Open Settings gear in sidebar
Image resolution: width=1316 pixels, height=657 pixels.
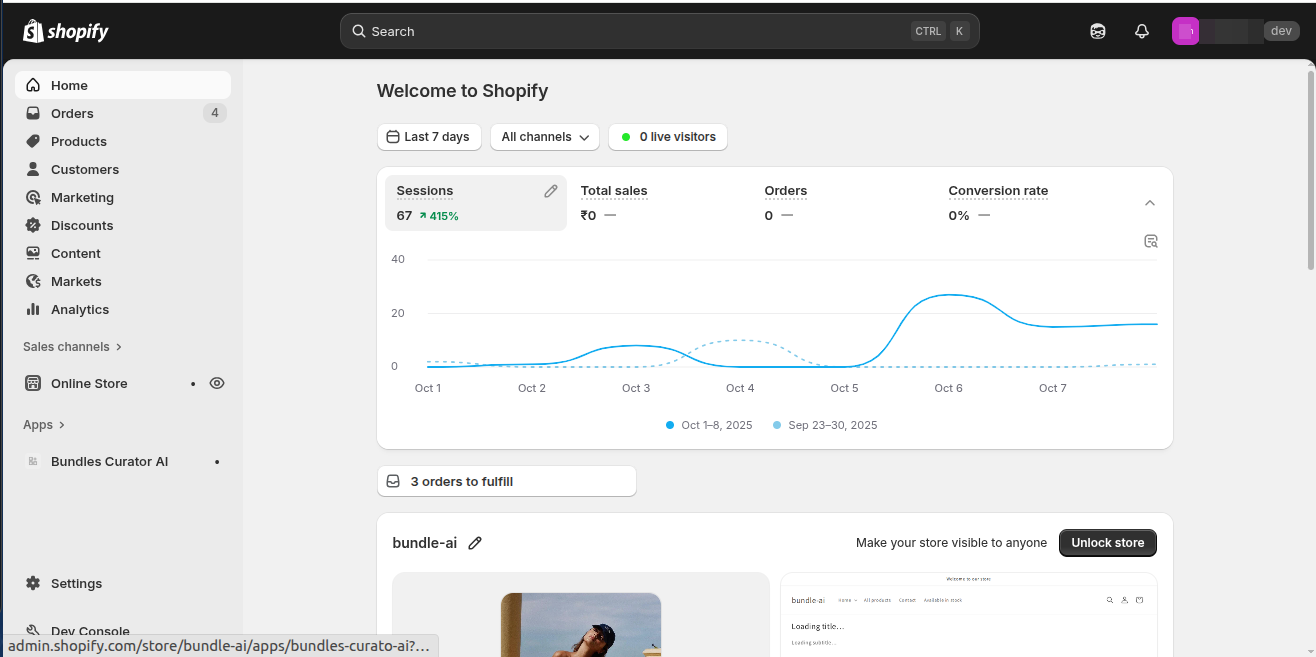tap(76, 583)
